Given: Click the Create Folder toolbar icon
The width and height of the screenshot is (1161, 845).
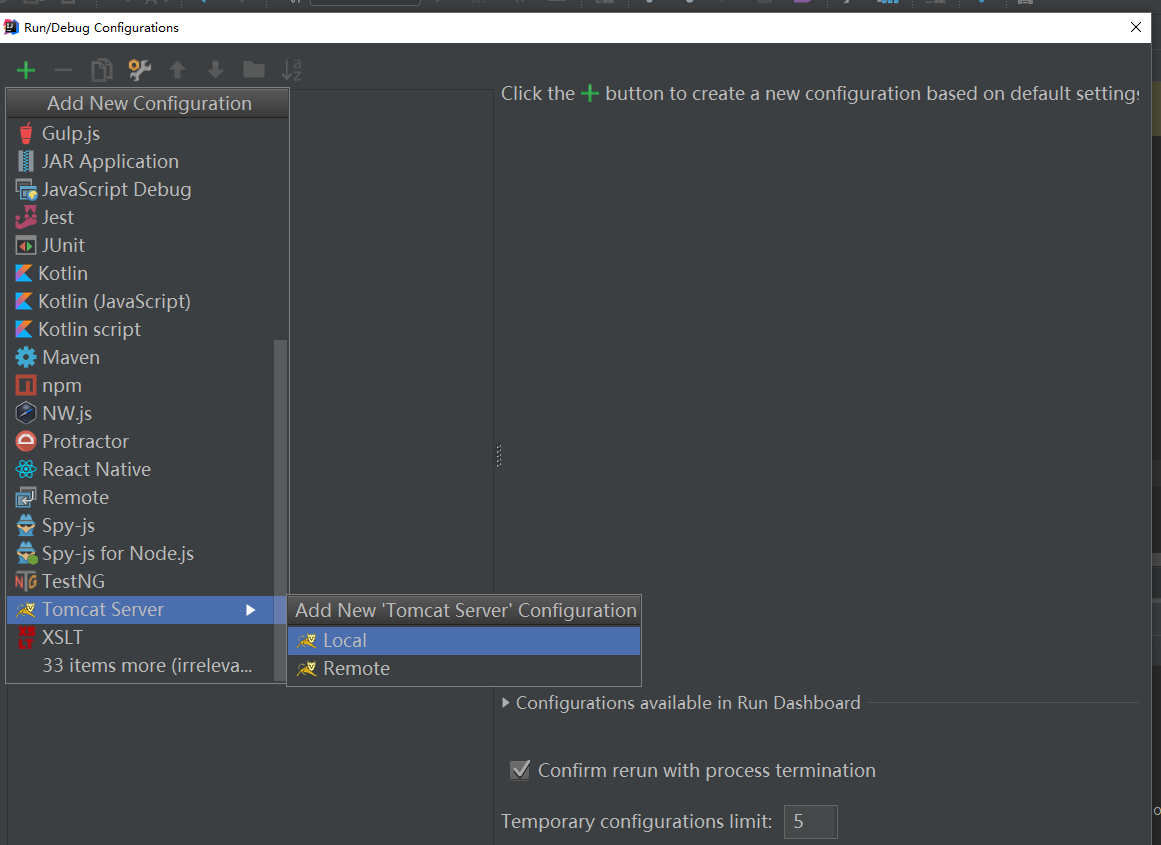Looking at the screenshot, I should (x=254, y=70).
